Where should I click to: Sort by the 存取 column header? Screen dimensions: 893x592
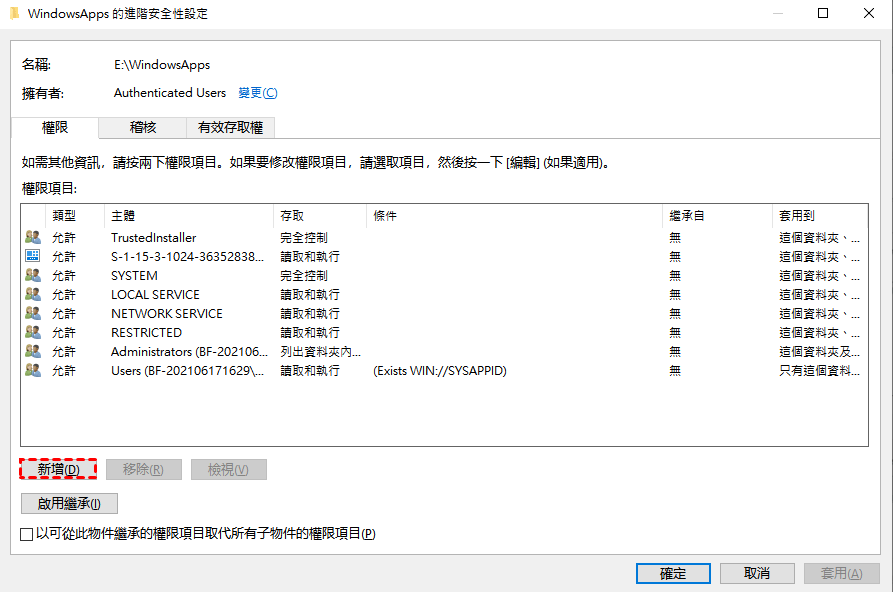[319, 216]
